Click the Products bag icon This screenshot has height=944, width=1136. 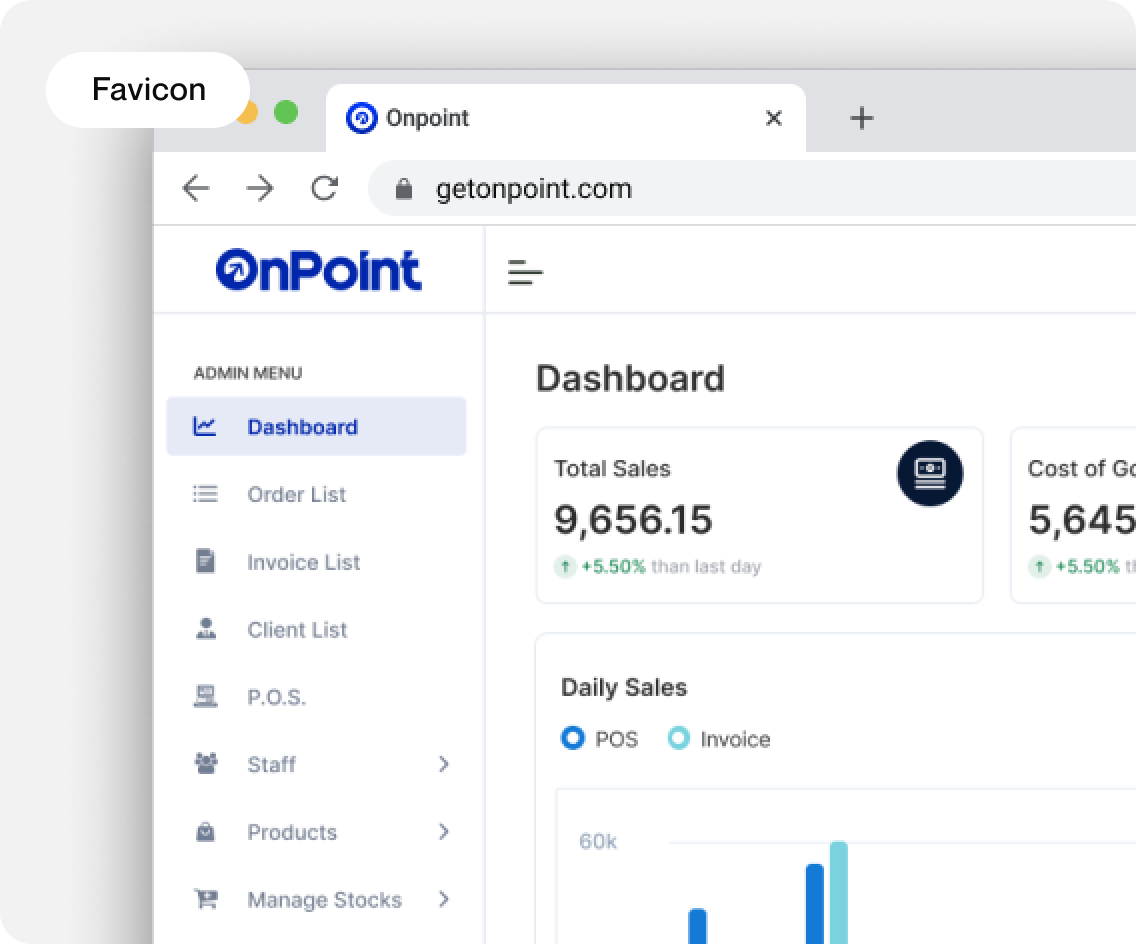[x=206, y=831]
